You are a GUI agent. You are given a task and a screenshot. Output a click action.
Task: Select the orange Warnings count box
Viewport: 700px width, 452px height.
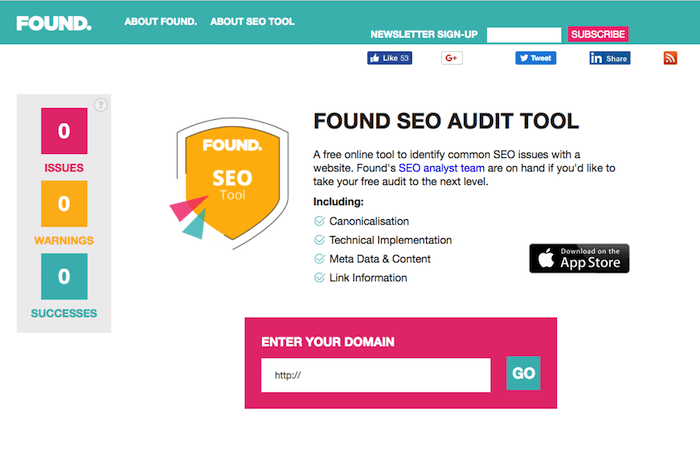(x=64, y=204)
